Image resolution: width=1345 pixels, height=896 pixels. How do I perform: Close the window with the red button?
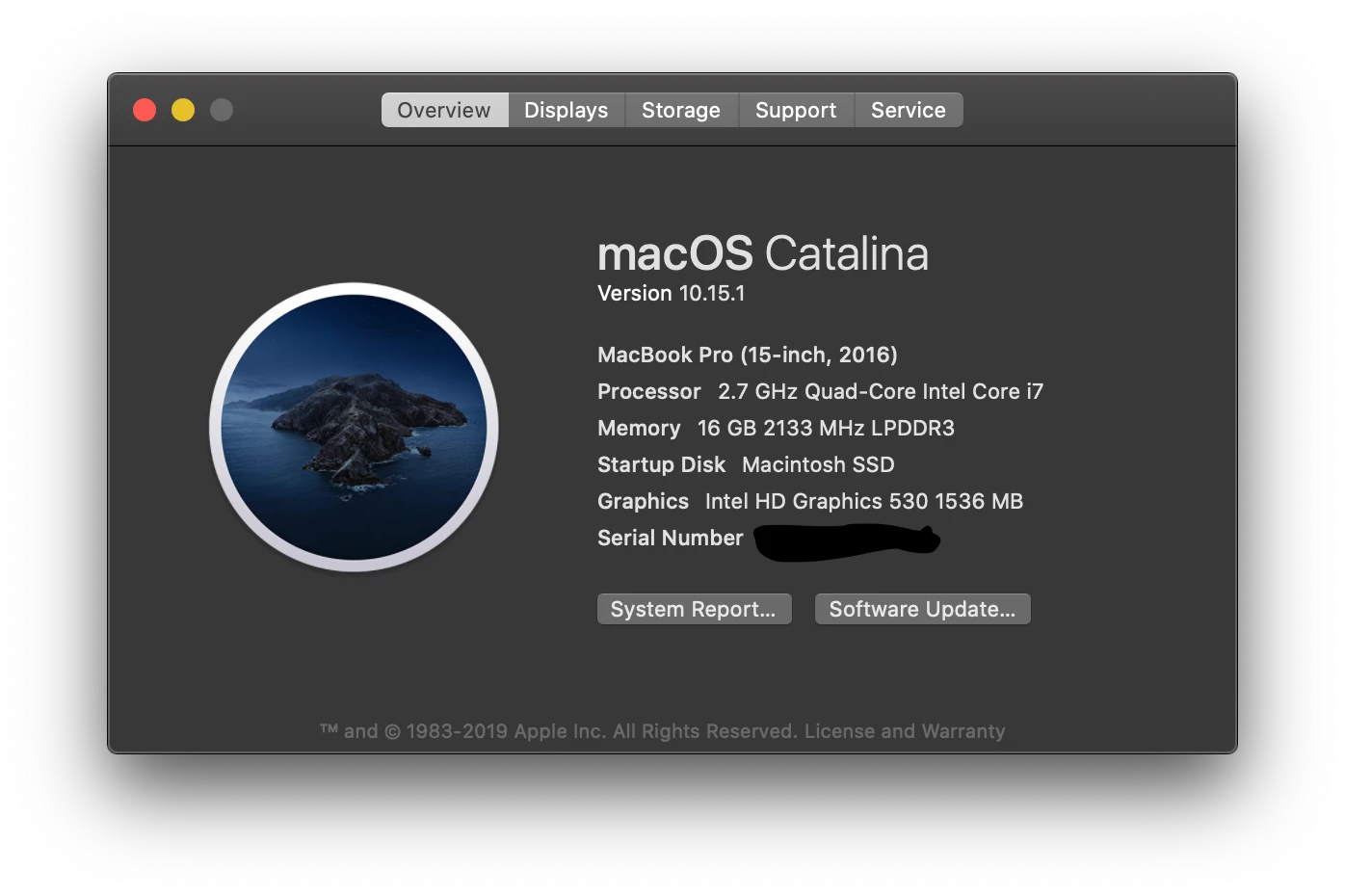[145, 110]
